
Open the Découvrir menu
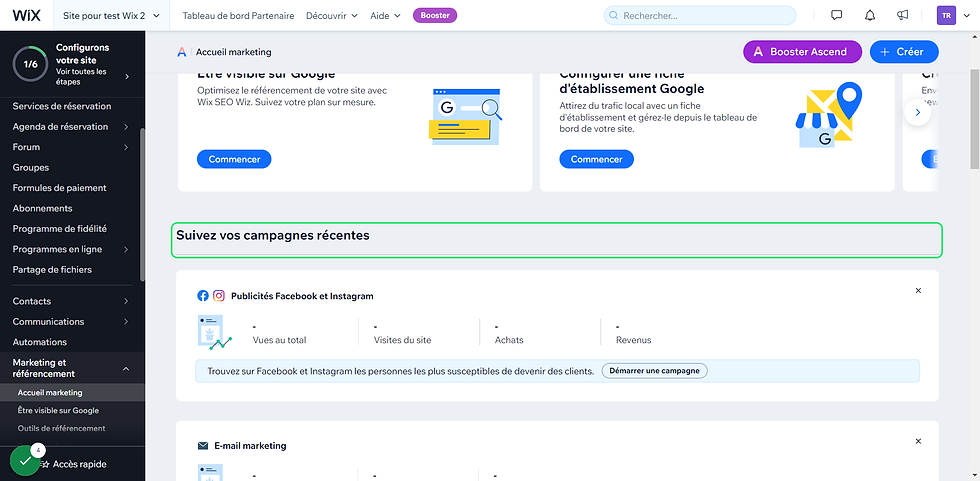point(331,16)
